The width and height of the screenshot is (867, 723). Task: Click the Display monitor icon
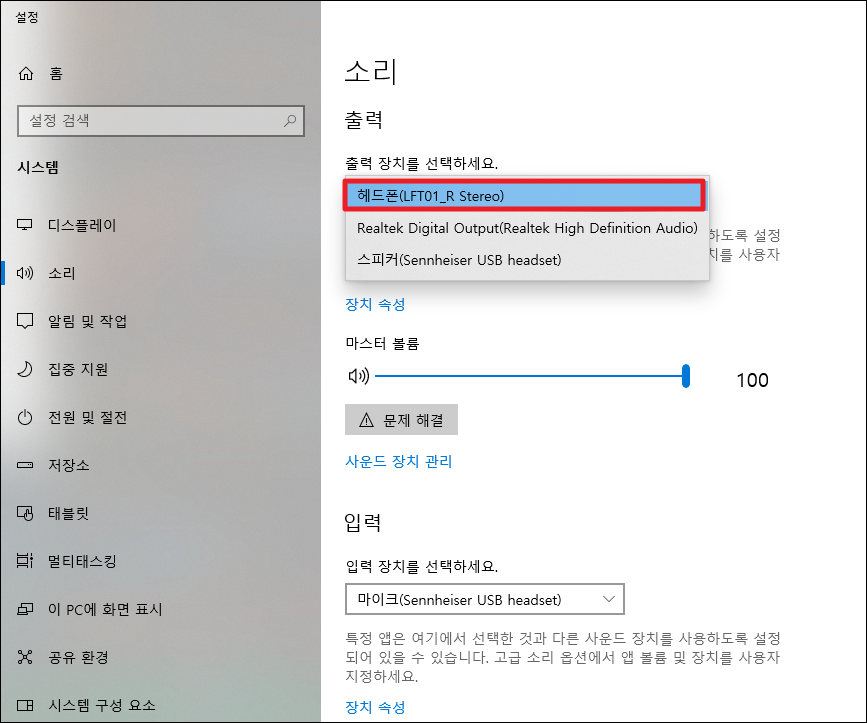(26, 225)
